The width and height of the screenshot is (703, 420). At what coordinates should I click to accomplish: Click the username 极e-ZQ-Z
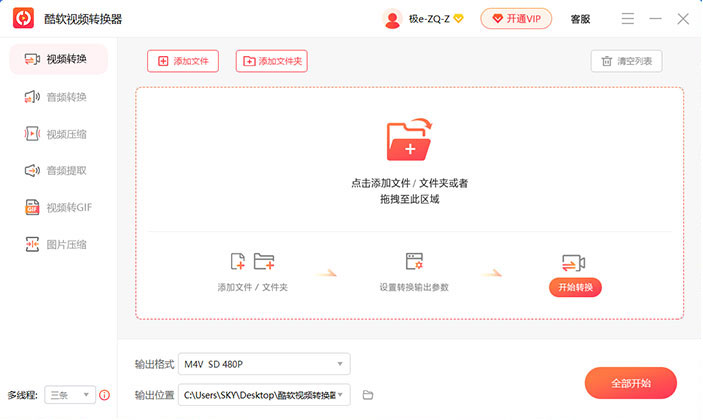coord(429,19)
